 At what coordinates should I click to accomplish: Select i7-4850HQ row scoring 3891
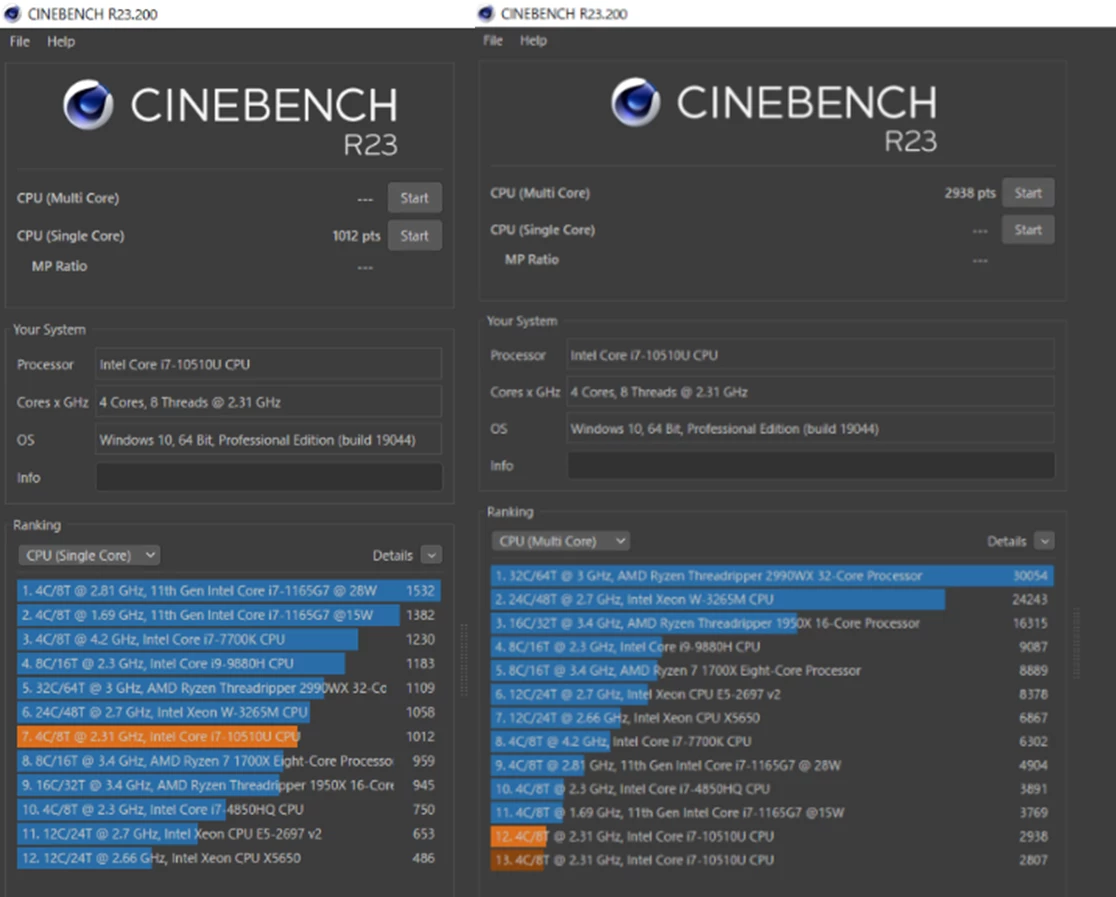coord(772,789)
